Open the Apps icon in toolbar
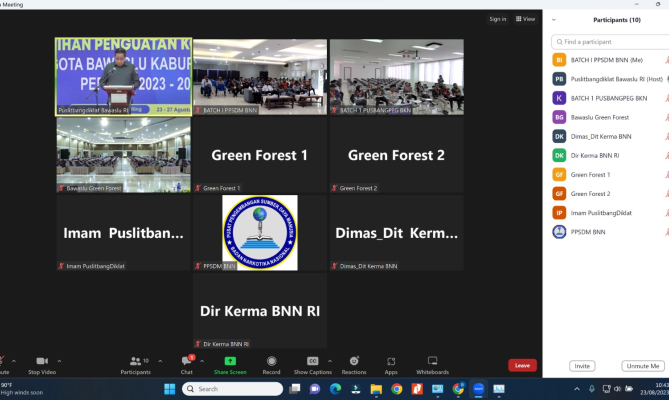The height and width of the screenshot is (400, 669). 391,361
